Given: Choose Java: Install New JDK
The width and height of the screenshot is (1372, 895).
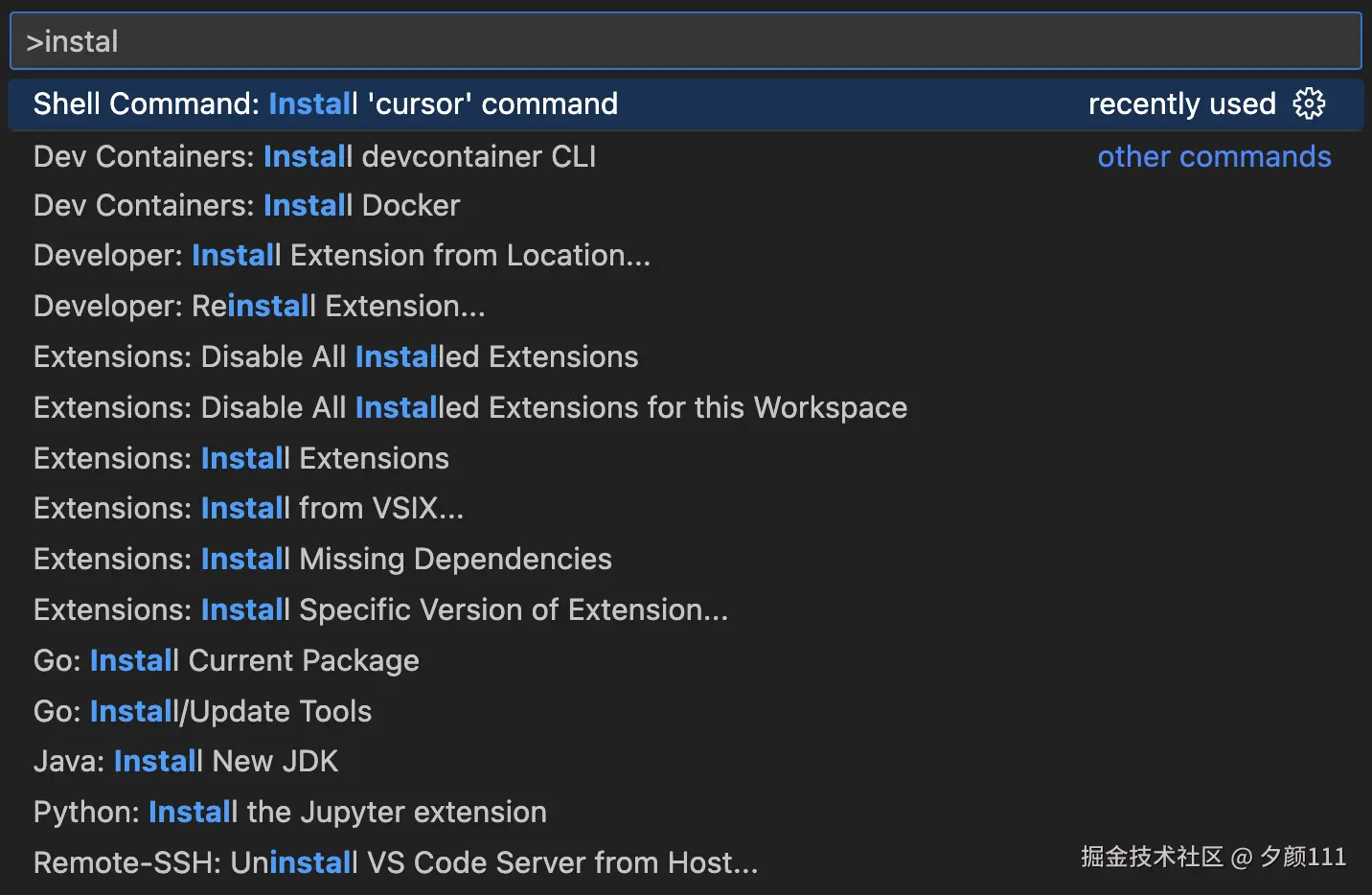Looking at the screenshot, I should tap(186, 762).
